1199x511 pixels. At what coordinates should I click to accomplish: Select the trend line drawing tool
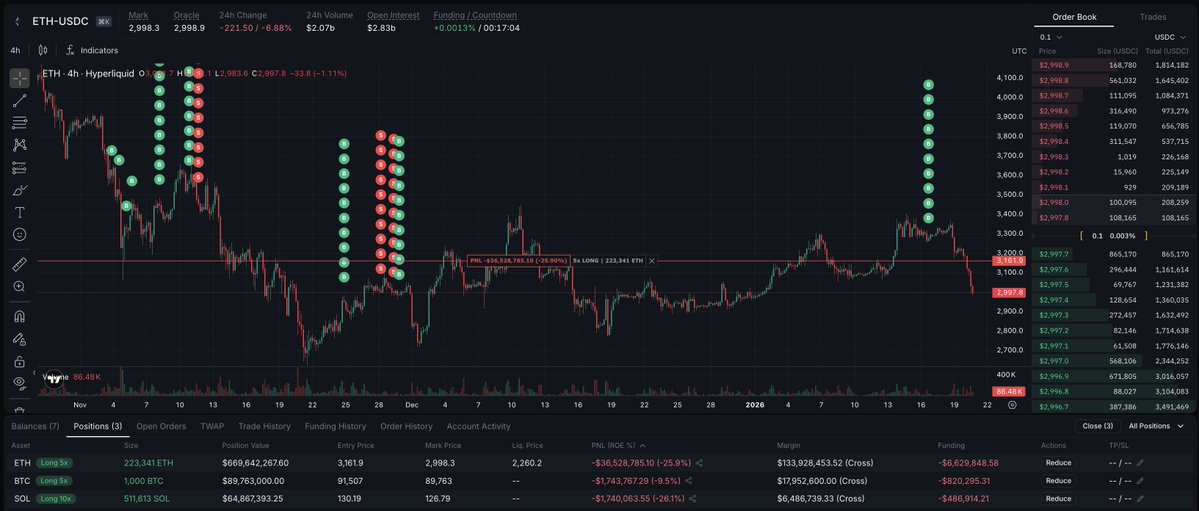pyautogui.click(x=20, y=100)
